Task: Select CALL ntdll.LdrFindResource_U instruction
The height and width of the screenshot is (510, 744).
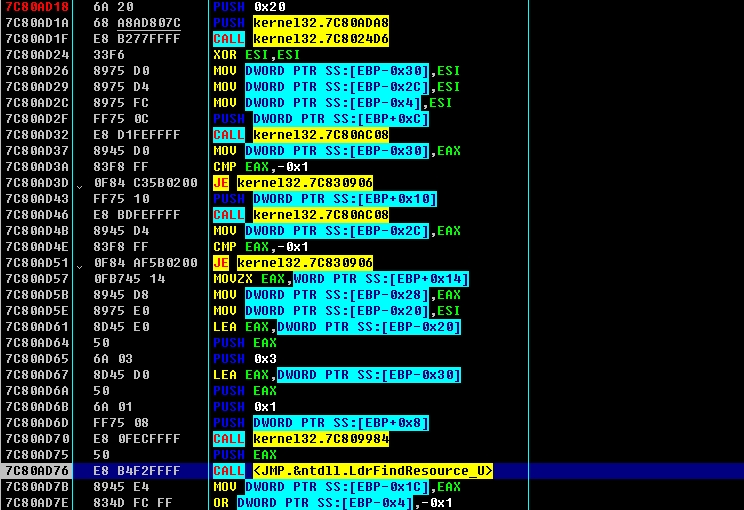Action: tap(353, 471)
